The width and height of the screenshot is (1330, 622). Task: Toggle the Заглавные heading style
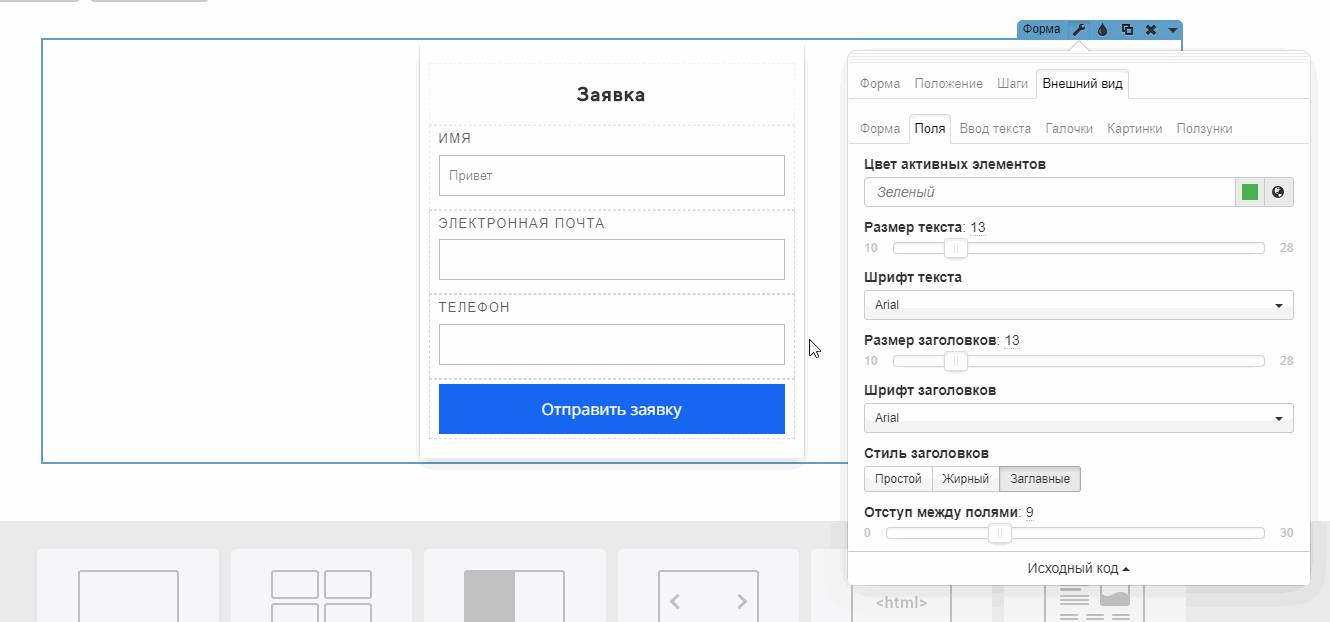(x=1039, y=479)
